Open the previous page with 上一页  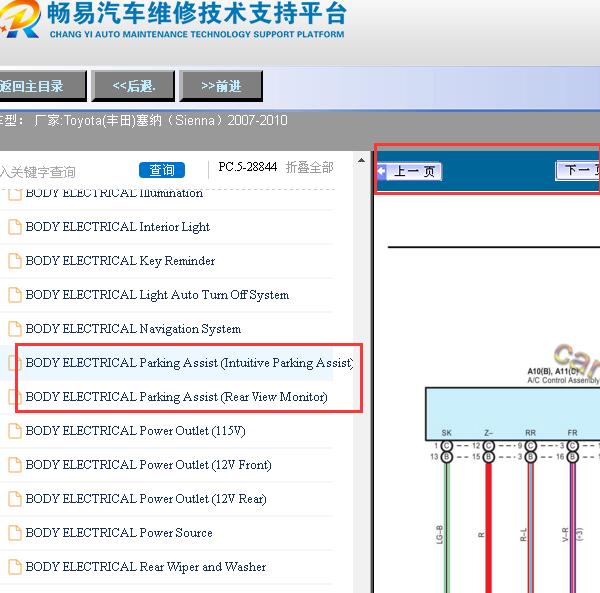click(x=409, y=171)
